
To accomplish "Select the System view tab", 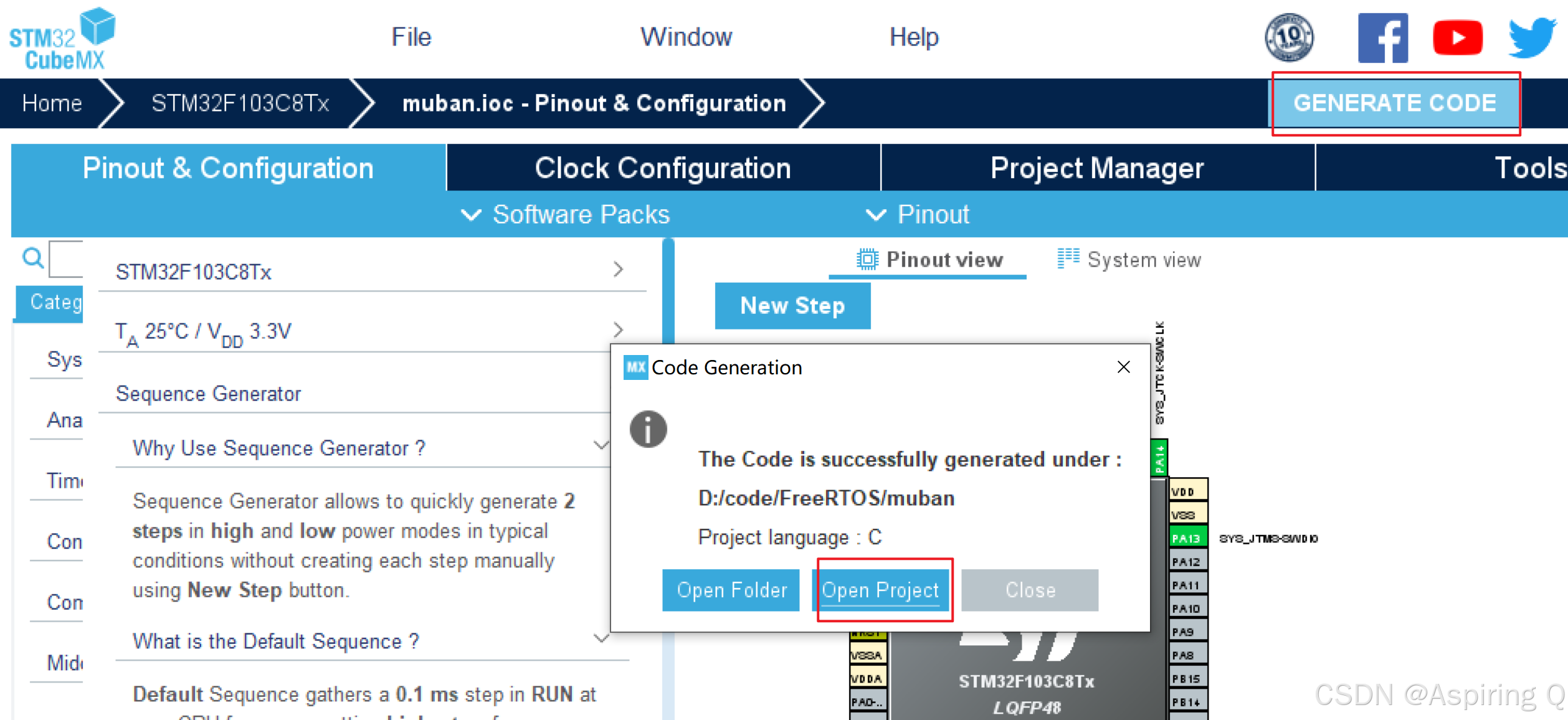I will coord(1129,260).
